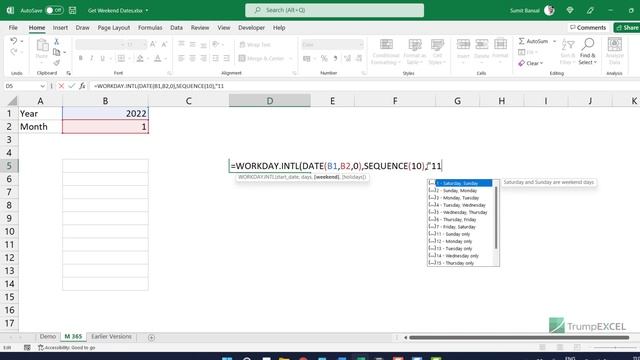This screenshot has height=360, width=640.
Task: Open the Borders dropdown
Action: point(129,59)
